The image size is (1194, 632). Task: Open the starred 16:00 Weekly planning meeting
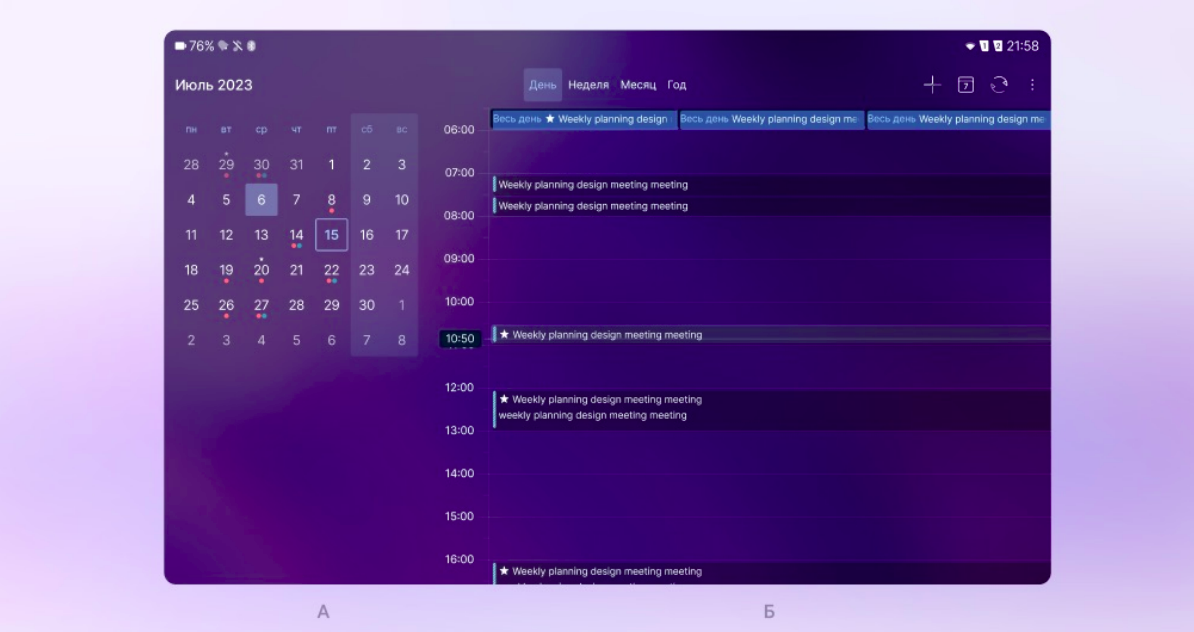pyautogui.click(x=771, y=573)
